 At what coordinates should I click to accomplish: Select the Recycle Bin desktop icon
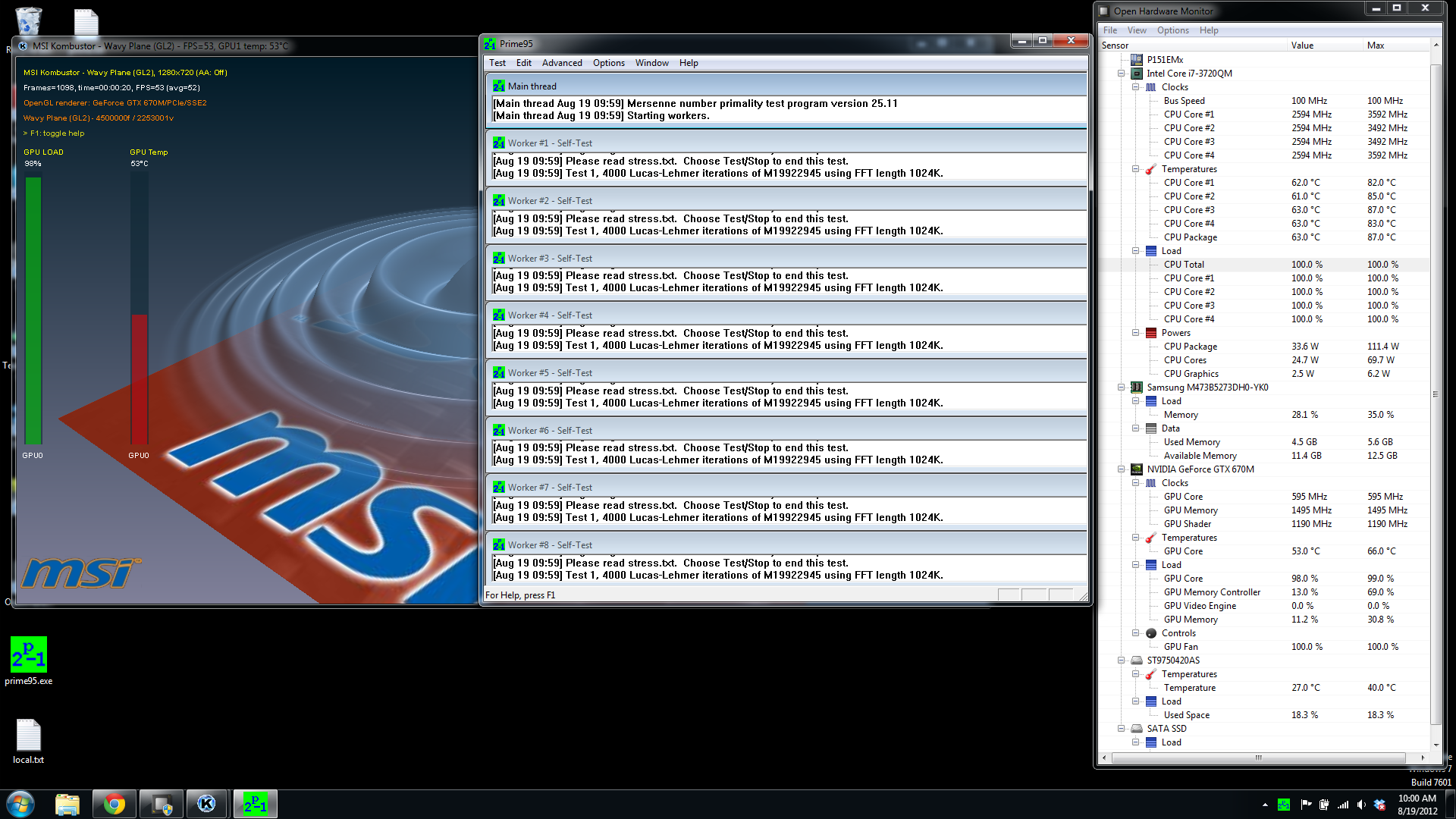point(28,20)
